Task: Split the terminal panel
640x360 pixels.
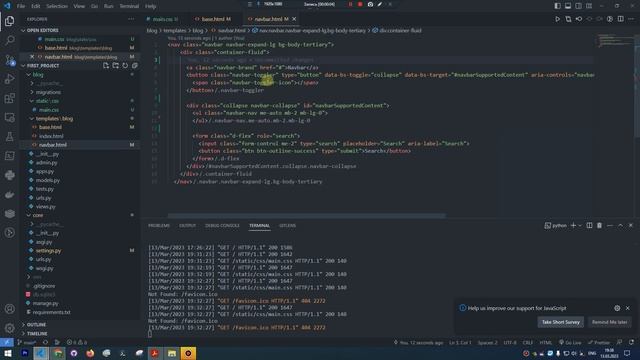Action: pyautogui.click(x=589, y=225)
